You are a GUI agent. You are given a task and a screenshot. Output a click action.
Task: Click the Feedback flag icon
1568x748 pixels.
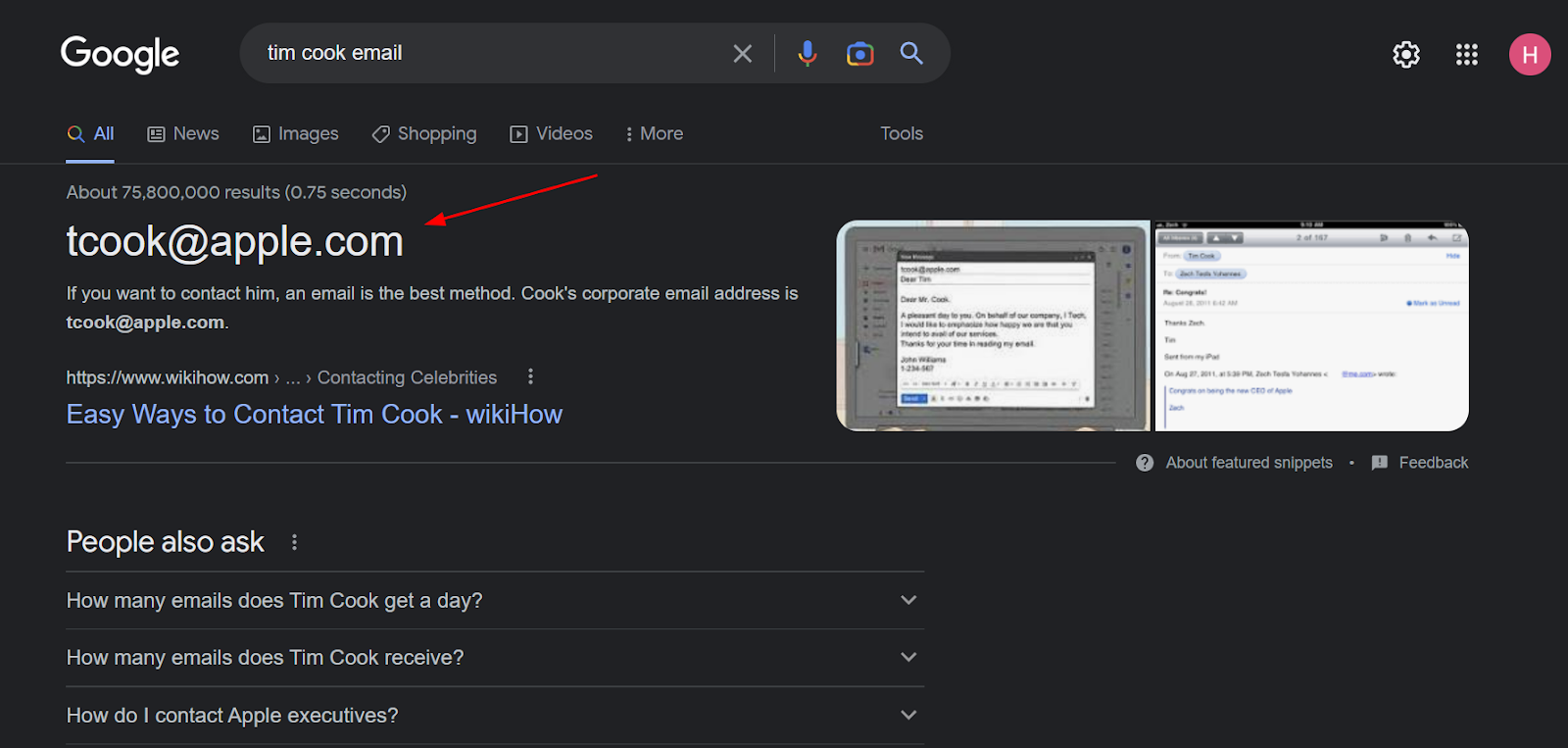1380,463
